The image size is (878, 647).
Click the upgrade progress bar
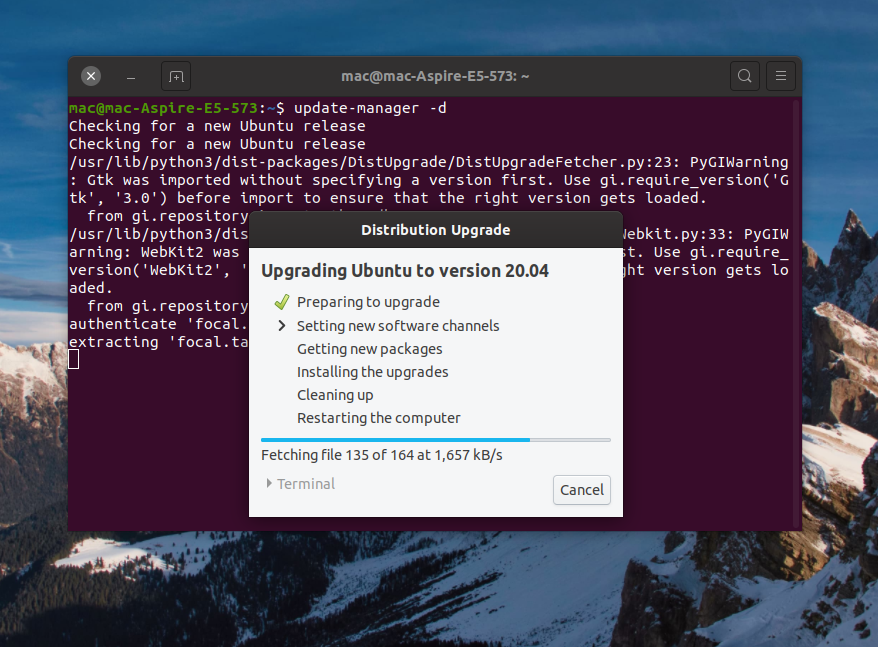pos(436,440)
